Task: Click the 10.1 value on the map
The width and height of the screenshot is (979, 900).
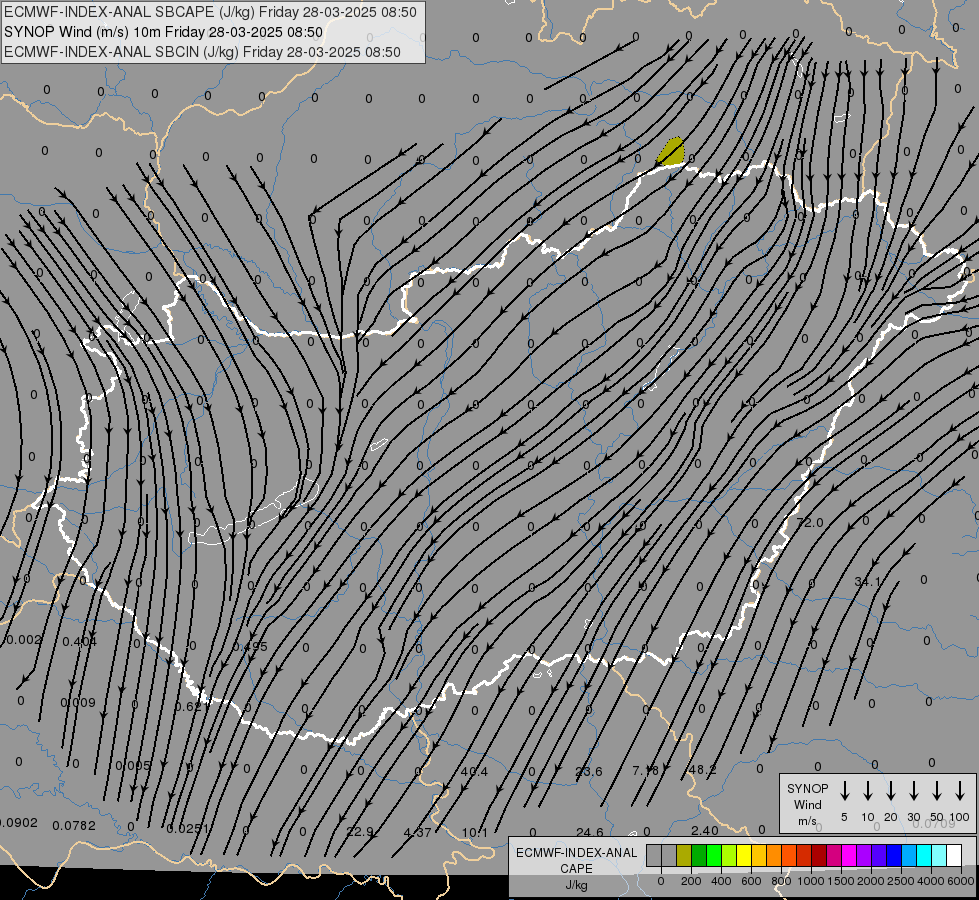Action: point(475,833)
